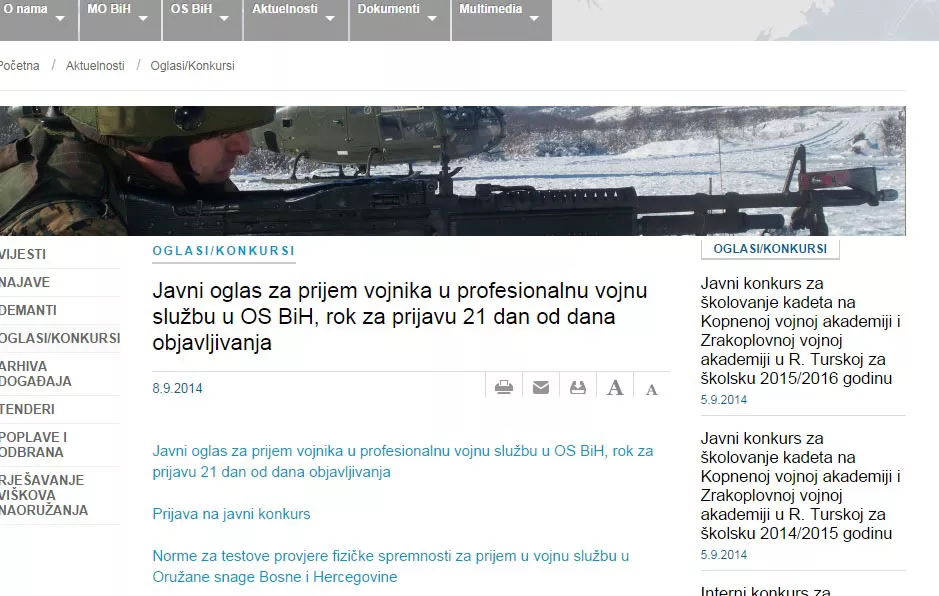Select NAJAVE in the left sidebar
This screenshot has height=596, width=939.
(26, 282)
